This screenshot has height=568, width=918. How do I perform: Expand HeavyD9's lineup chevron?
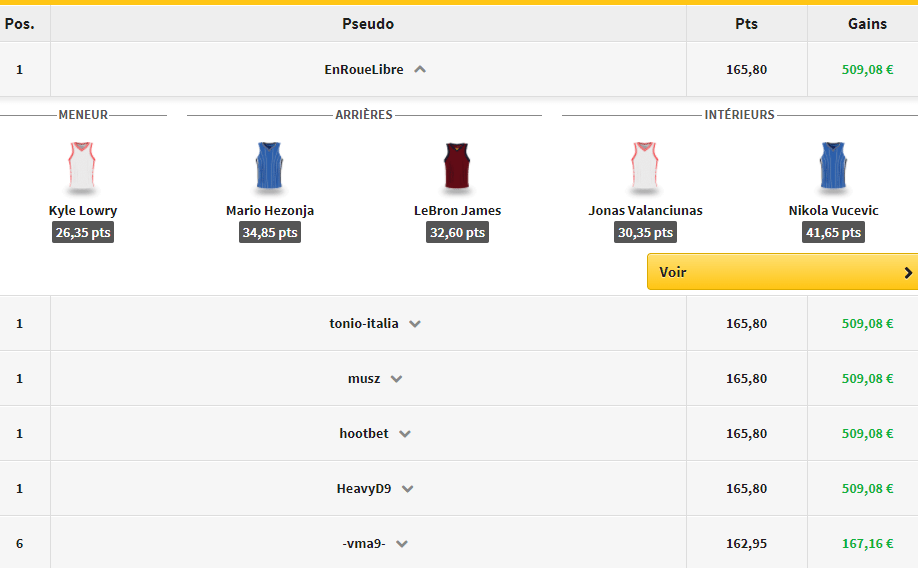[408, 489]
